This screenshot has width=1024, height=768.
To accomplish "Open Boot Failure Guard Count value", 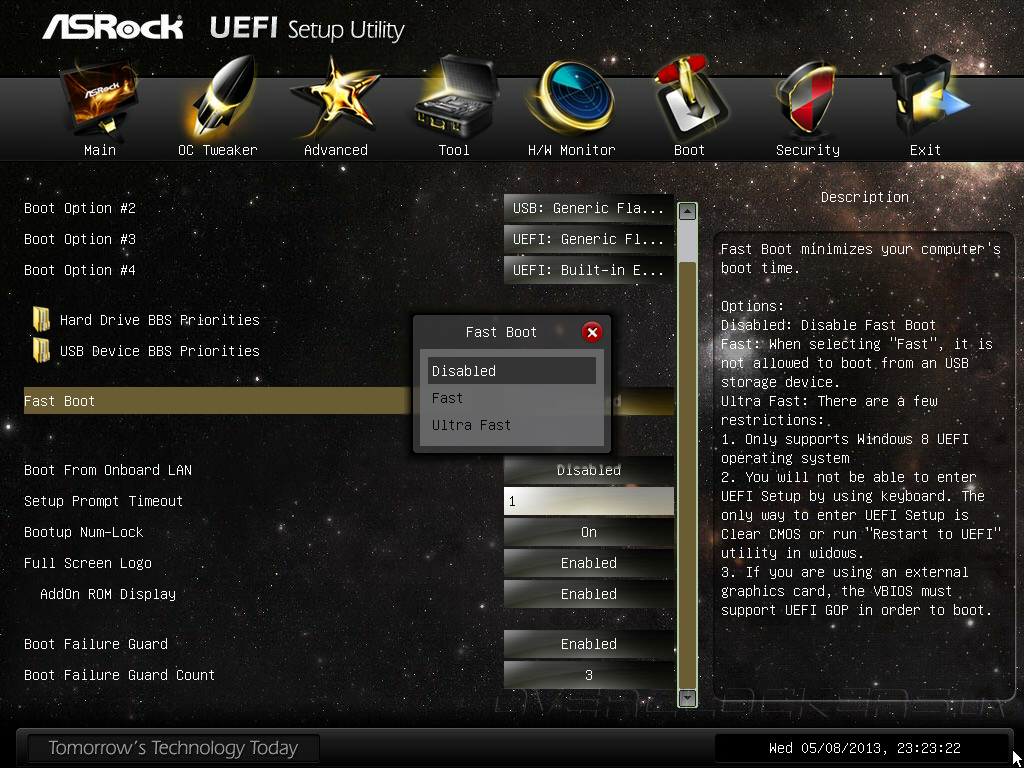I will pos(588,675).
